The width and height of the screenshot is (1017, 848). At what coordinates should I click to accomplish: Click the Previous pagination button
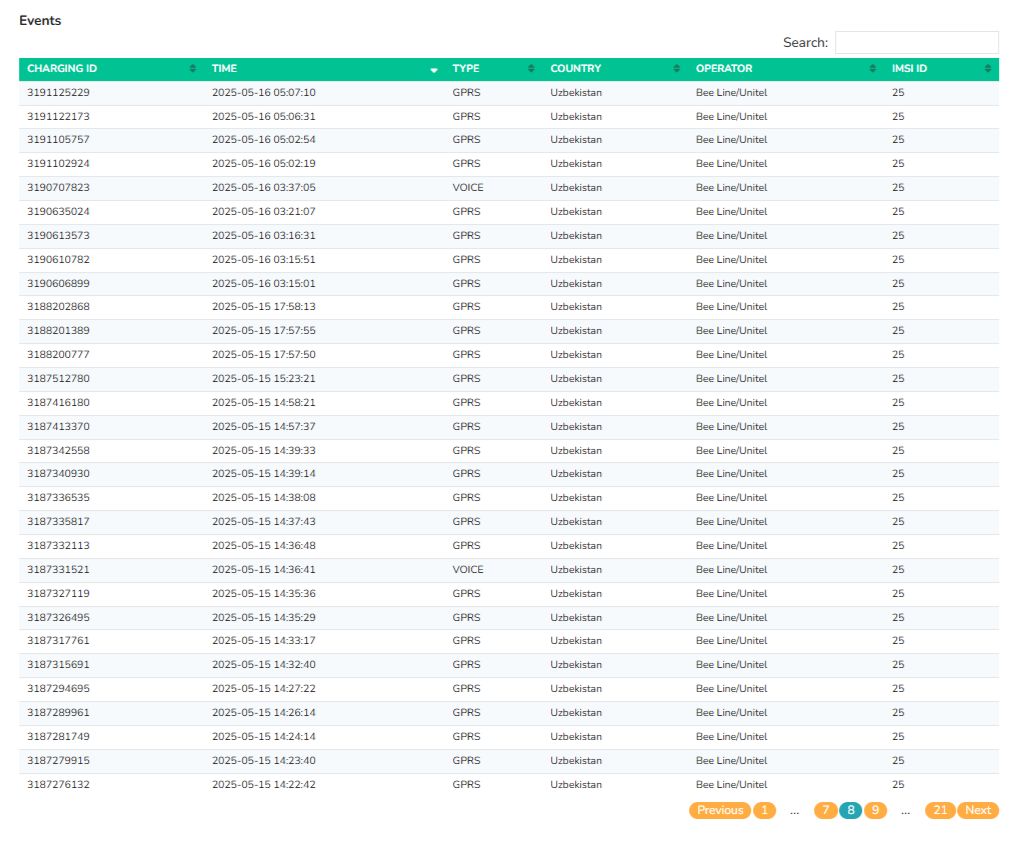pos(719,810)
